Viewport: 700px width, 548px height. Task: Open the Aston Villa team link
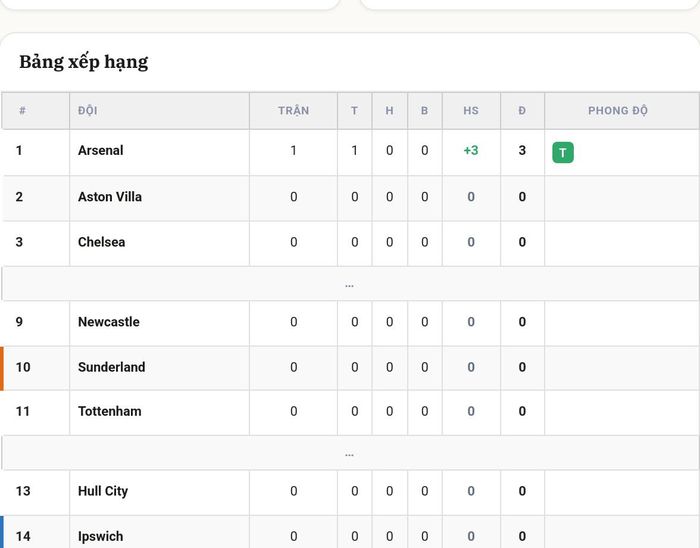coord(110,197)
